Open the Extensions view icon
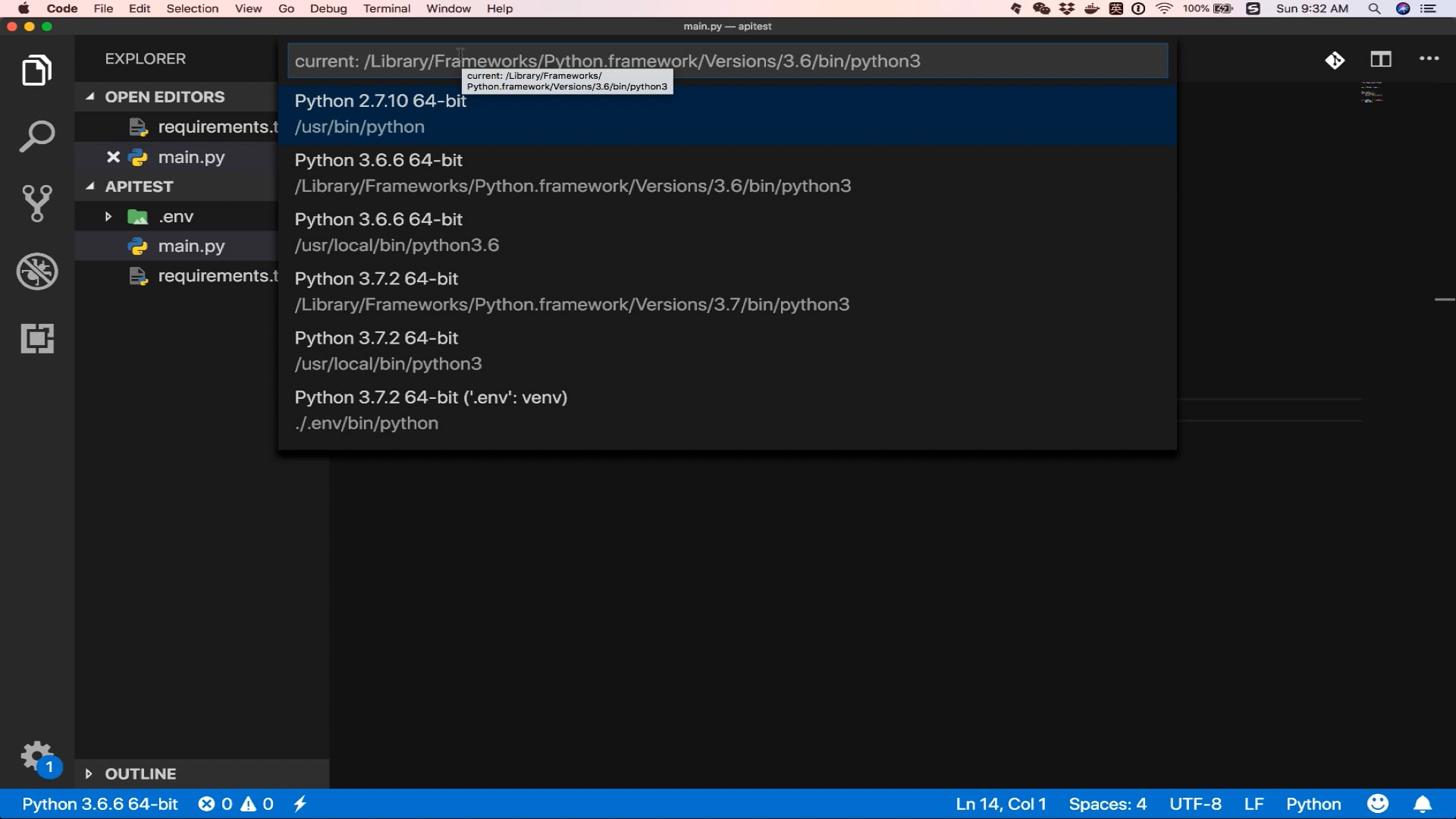The image size is (1456, 819). (36, 338)
